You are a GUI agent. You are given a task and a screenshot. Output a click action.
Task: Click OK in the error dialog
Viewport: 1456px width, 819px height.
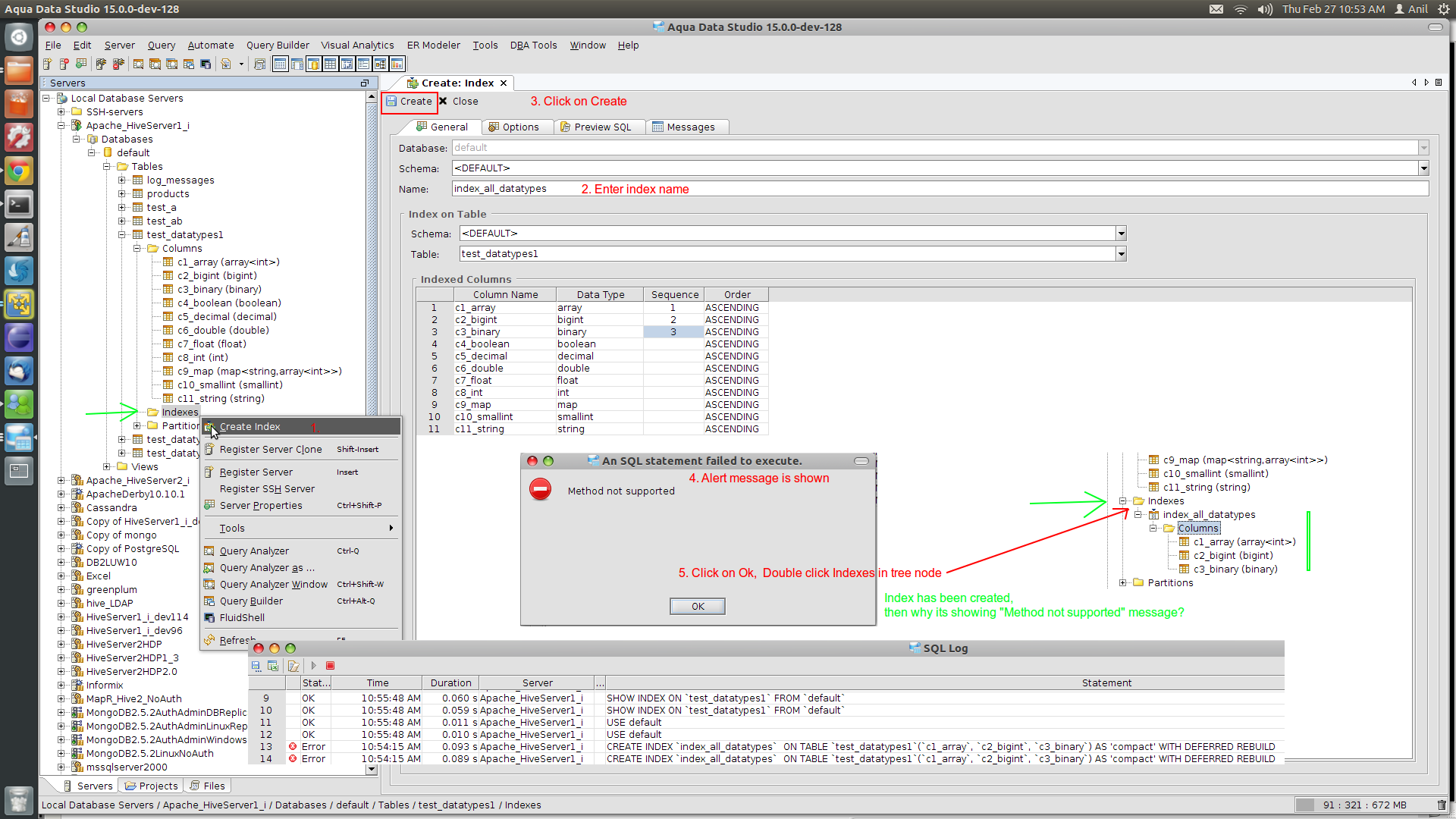[698, 607]
